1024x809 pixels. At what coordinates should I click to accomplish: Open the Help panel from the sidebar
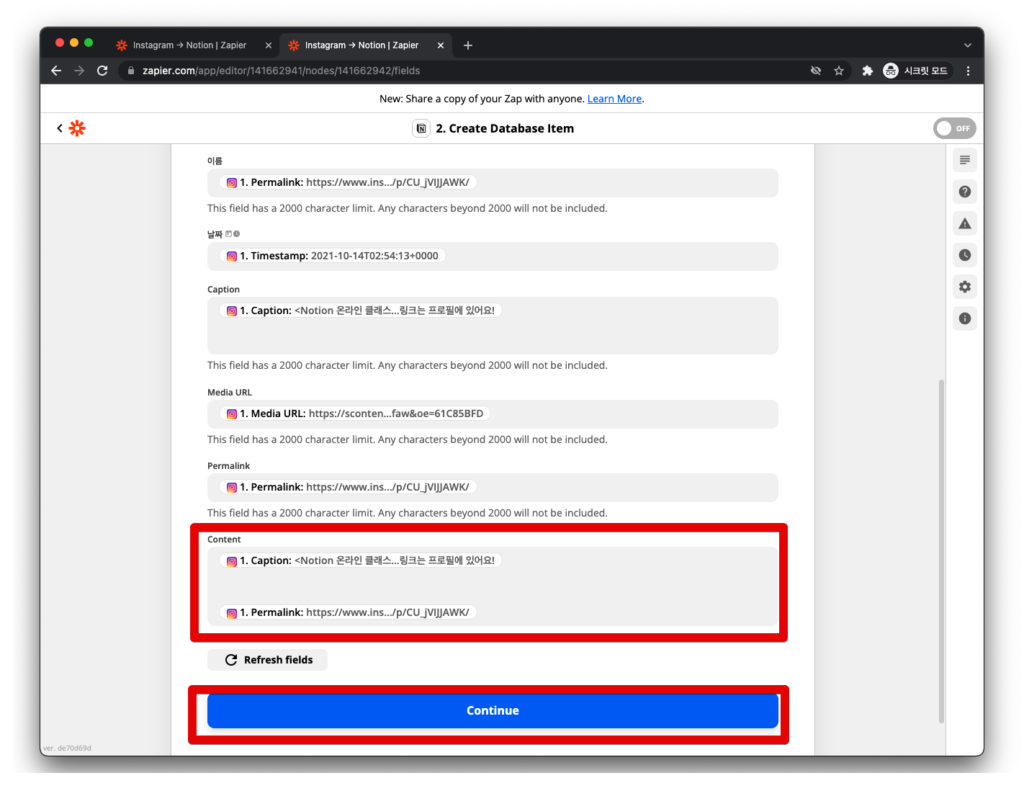964,191
